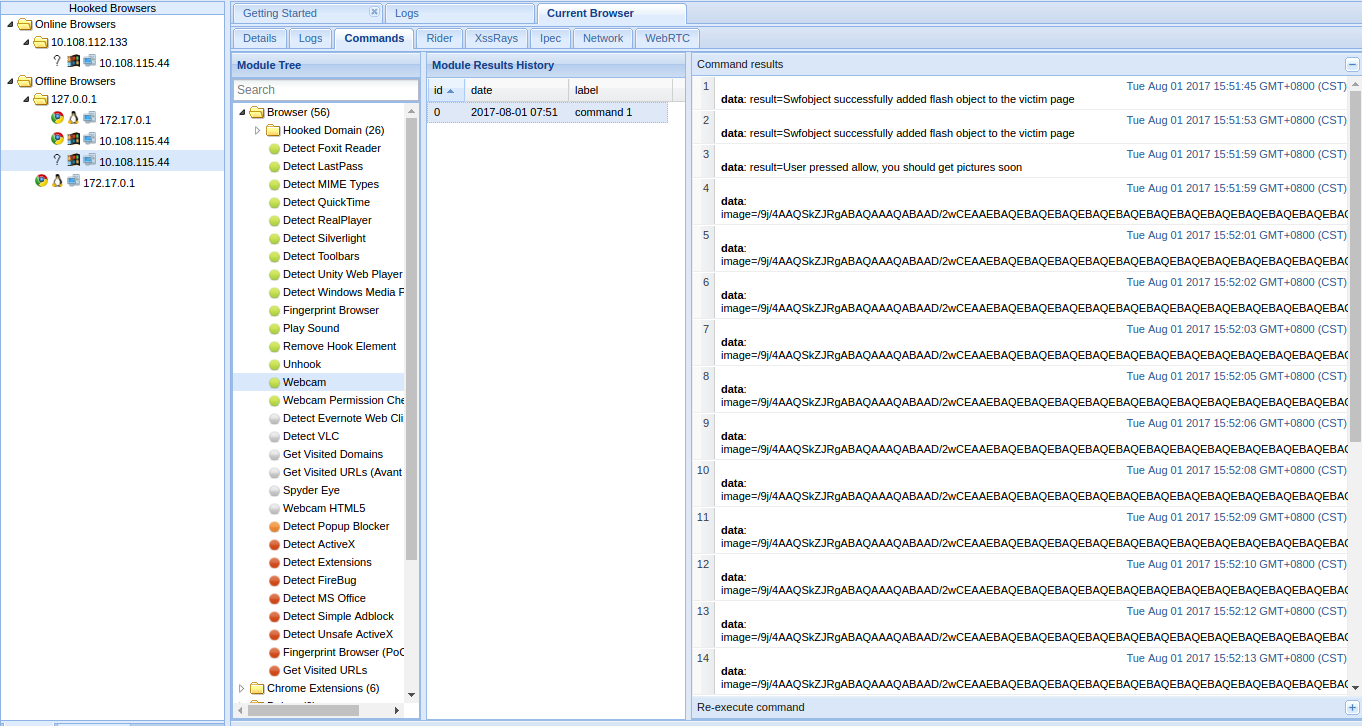Select the Fingerprint Browser module
The image size is (1362, 726).
(330, 310)
